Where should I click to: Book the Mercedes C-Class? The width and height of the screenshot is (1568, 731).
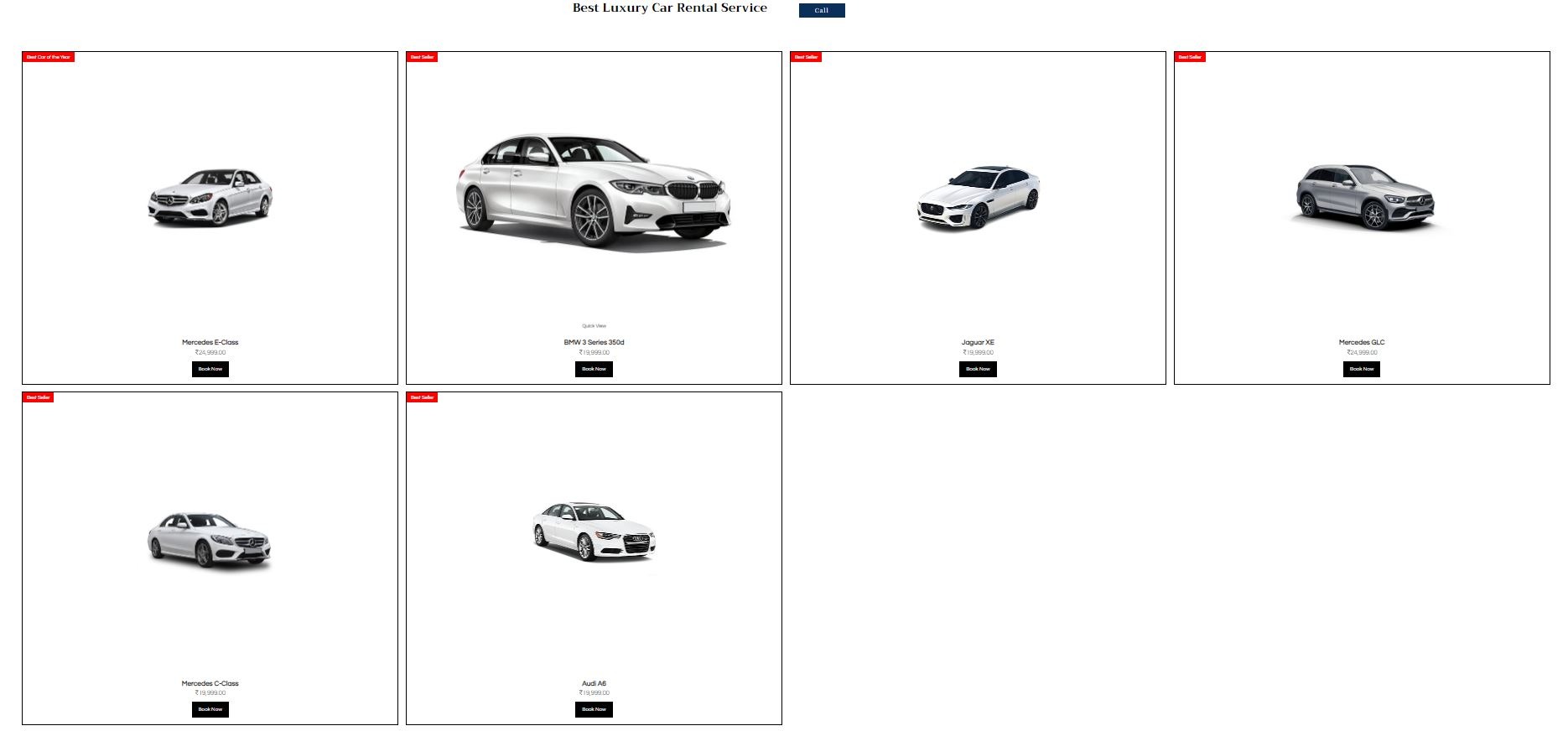210,709
